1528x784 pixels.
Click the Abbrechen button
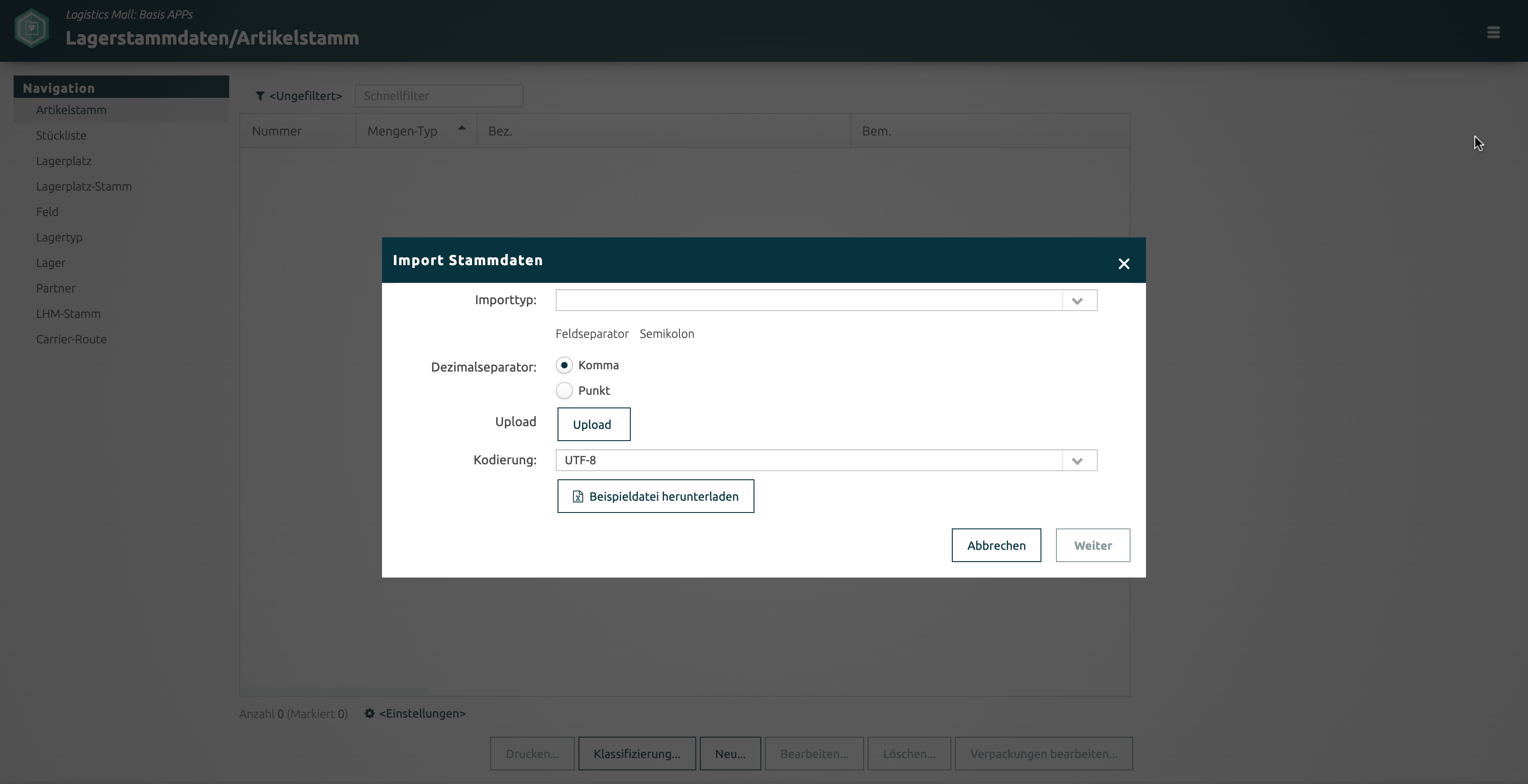coord(996,546)
